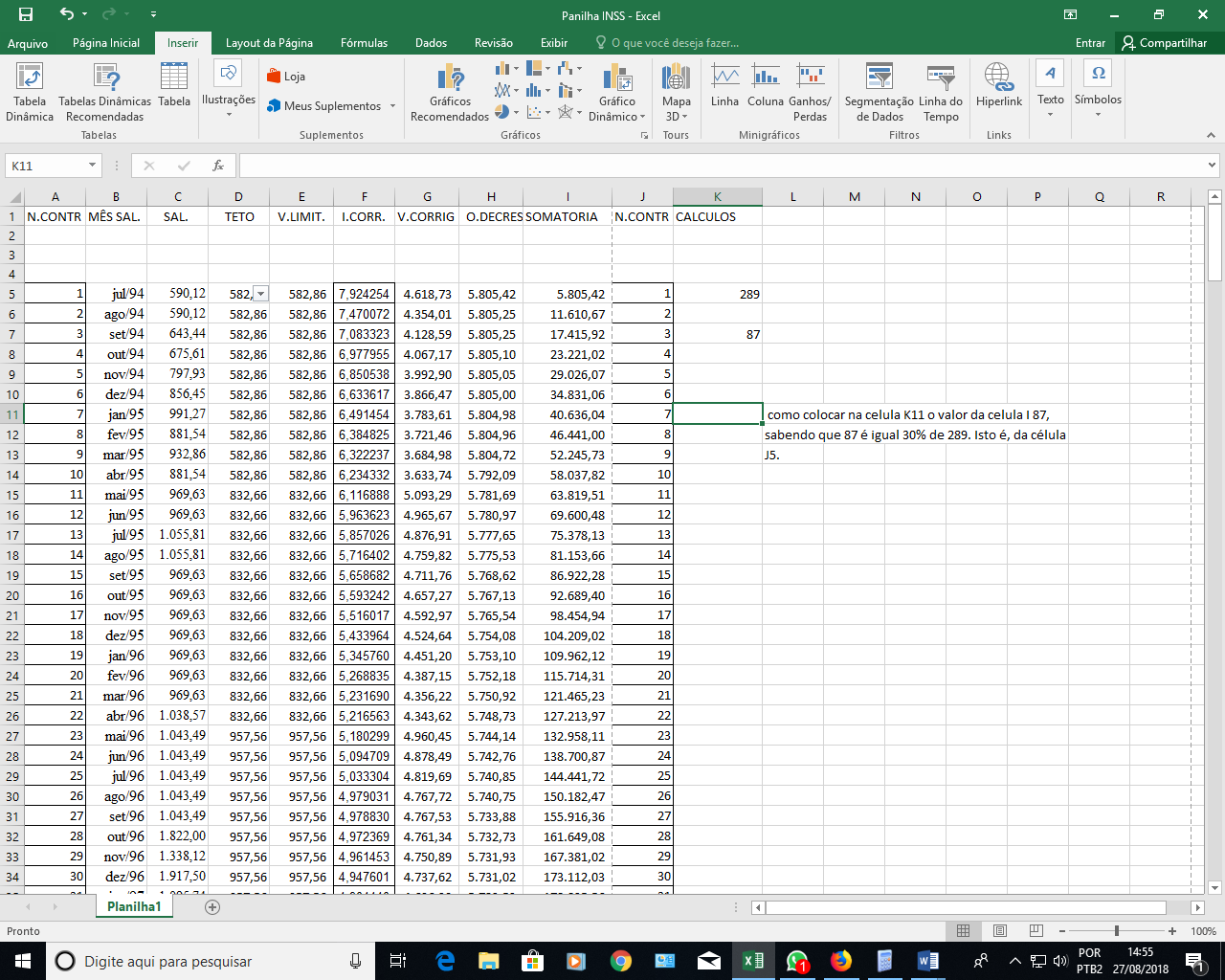The image size is (1225, 980).
Task: Open the Texto group dropdown
Action: pyautogui.click(x=1050, y=90)
